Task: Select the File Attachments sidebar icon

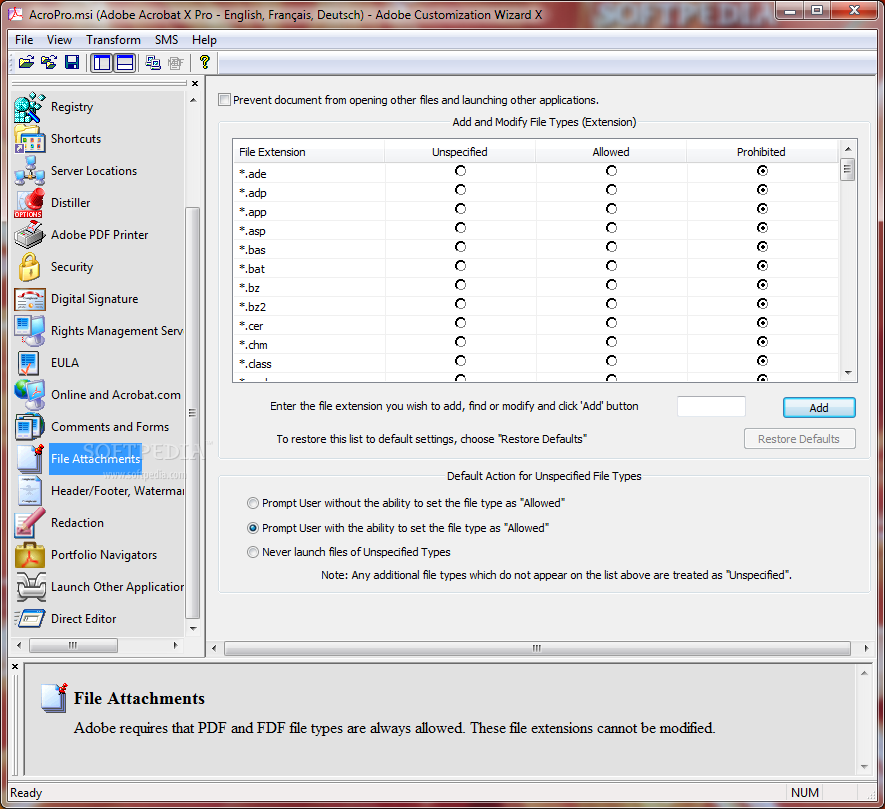Action: coord(29,459)
